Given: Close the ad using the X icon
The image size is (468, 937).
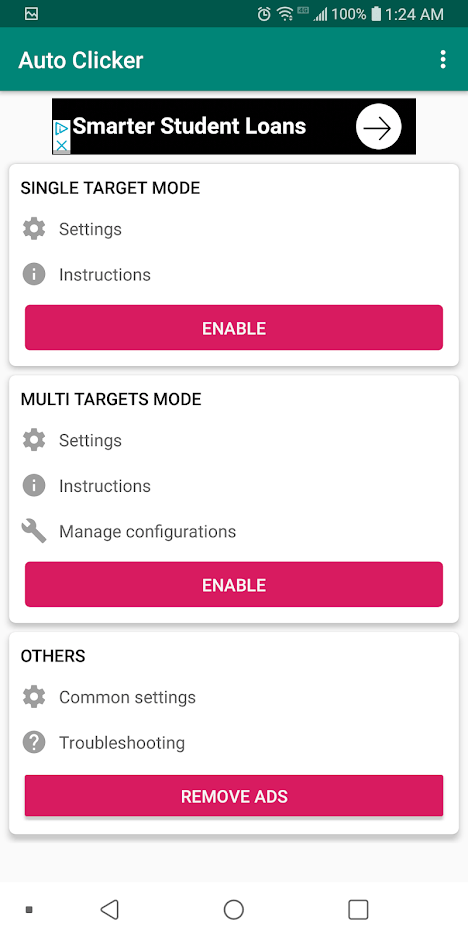Looking at the screenshot, I should (62, 145).
